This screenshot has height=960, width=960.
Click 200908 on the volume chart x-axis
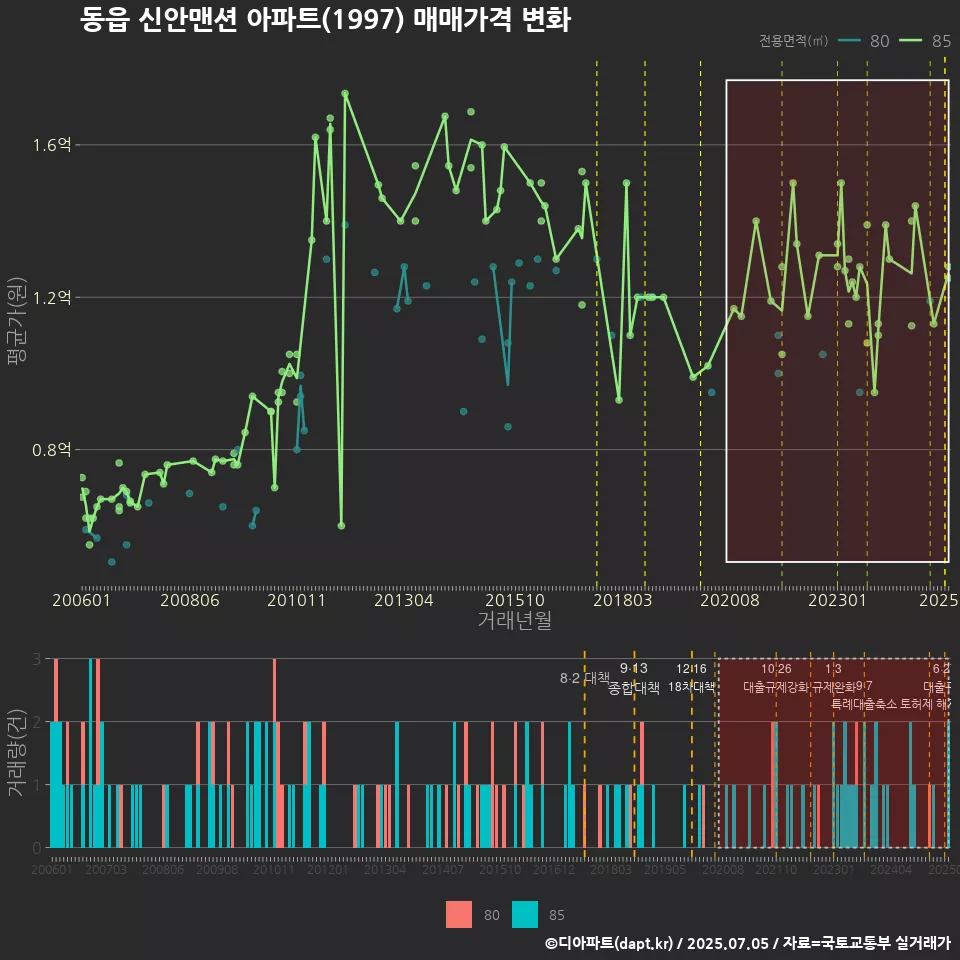point(217,869)
